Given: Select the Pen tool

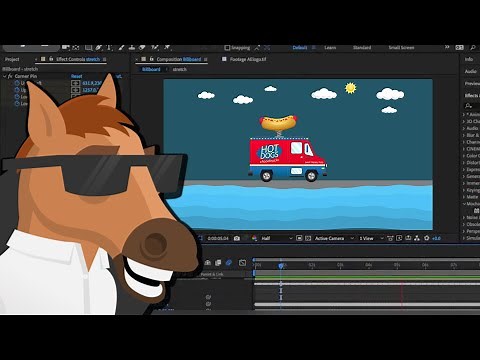Looking at the screenshot, I should (99, 48).
